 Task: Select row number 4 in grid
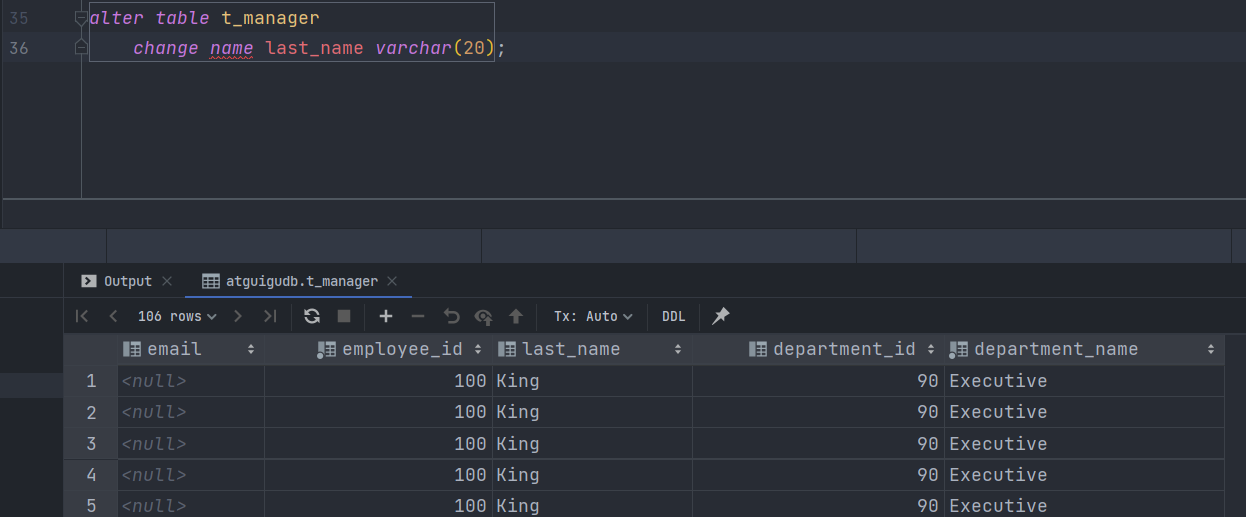click(x=91, y=474)
